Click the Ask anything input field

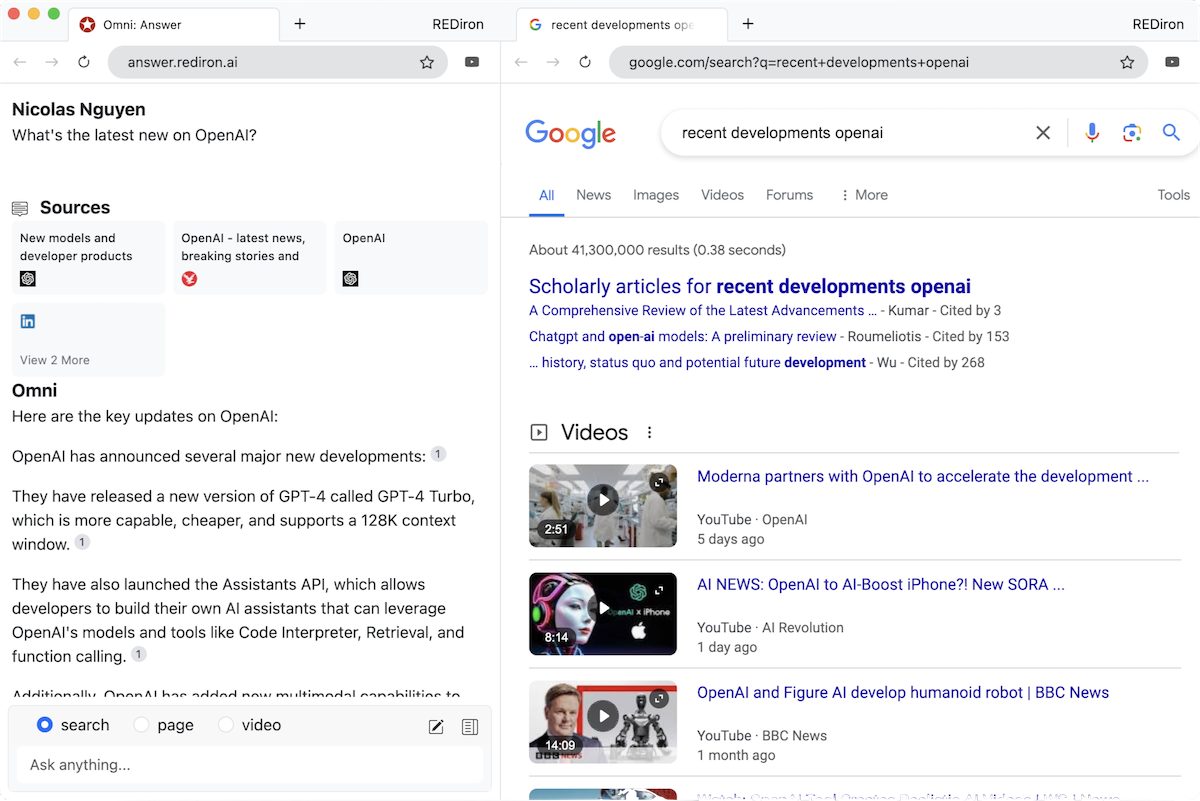pyautogui.click(x=250, y=765)
